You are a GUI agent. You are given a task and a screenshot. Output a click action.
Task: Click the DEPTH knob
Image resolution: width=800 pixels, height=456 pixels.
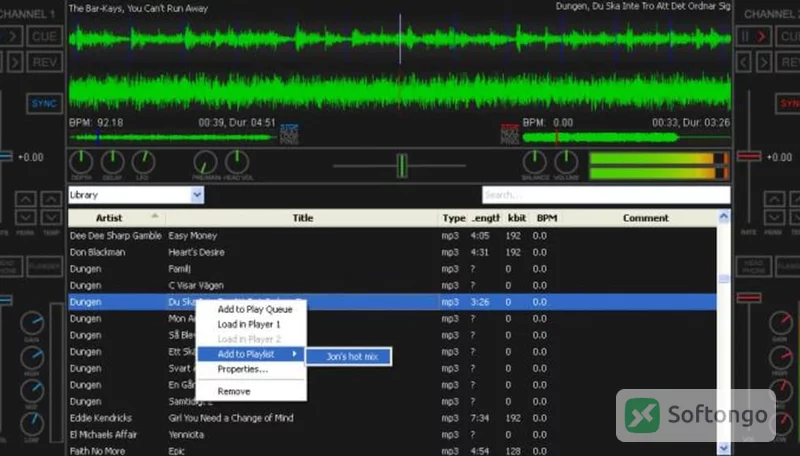[x=81, y=163]
